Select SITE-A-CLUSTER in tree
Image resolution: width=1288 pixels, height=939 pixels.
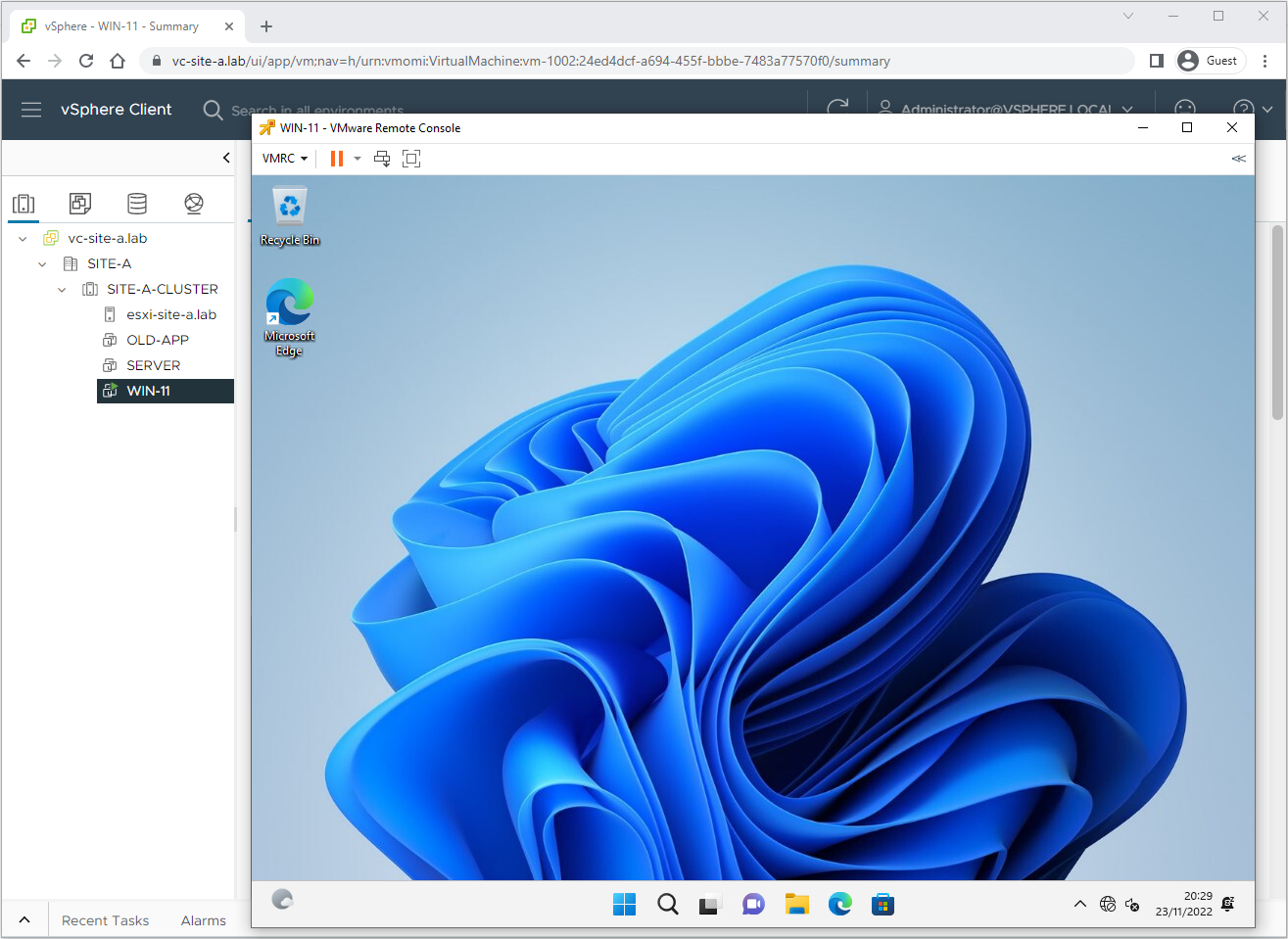162,289
